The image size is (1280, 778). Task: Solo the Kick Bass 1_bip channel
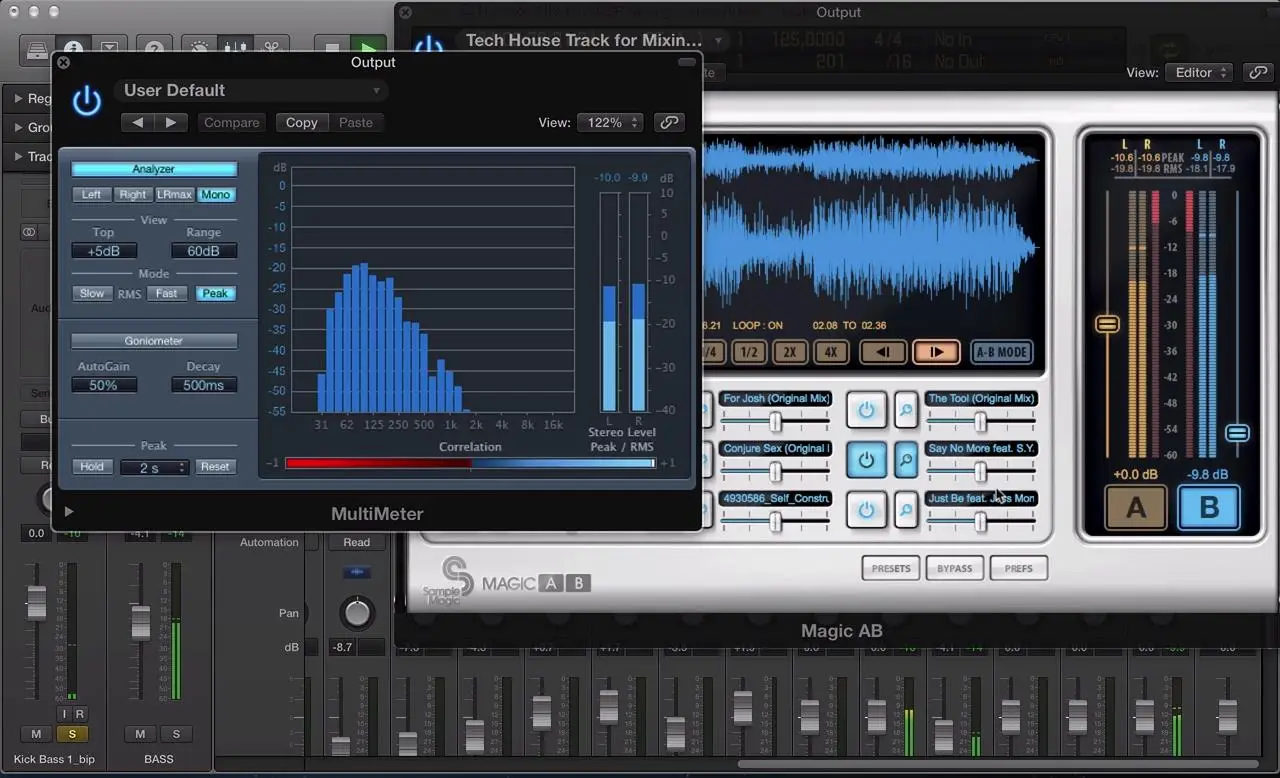[71, 734]
